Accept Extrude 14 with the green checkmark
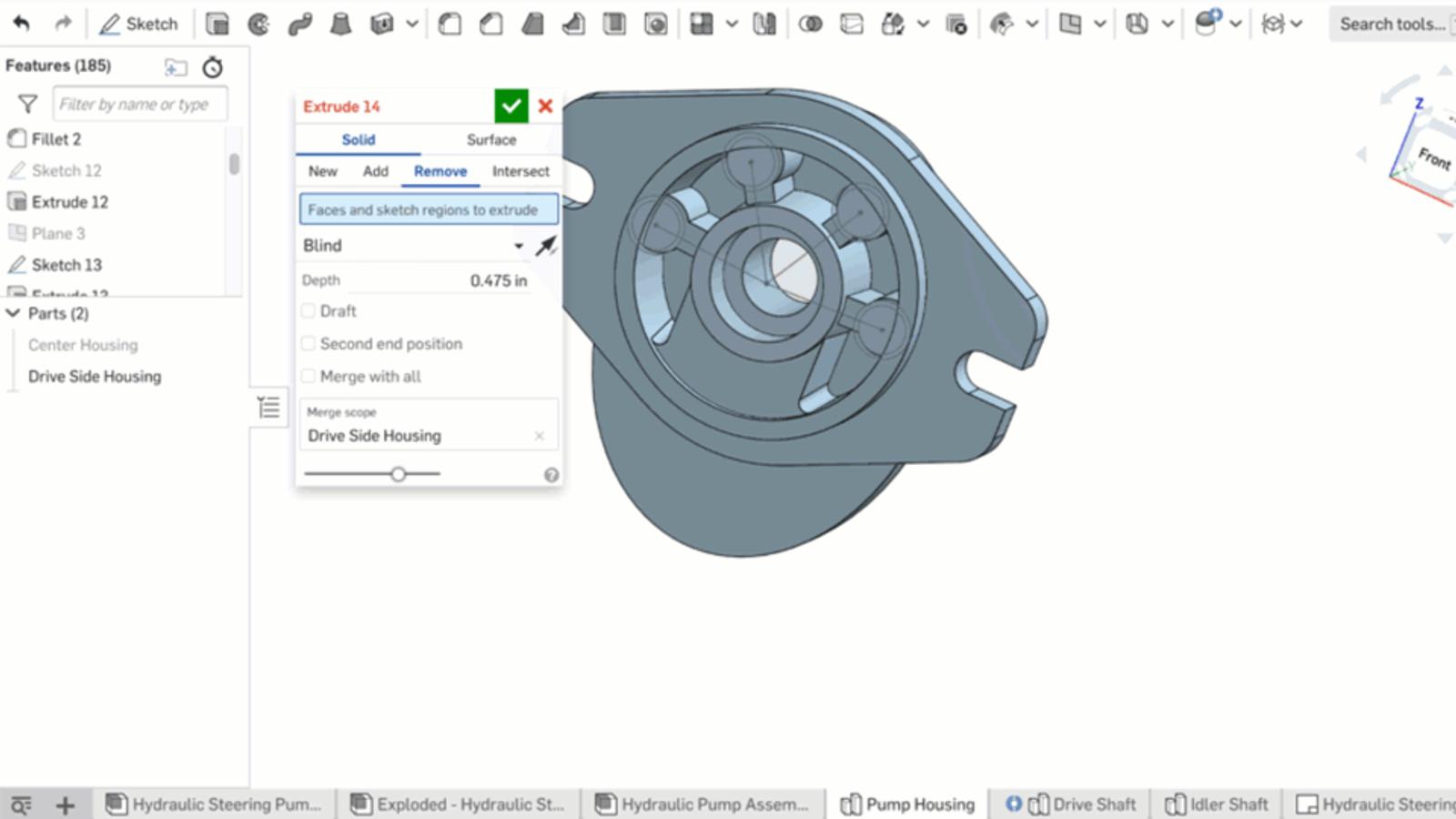This screenshot has width=1456, height=819. (511, 106)
